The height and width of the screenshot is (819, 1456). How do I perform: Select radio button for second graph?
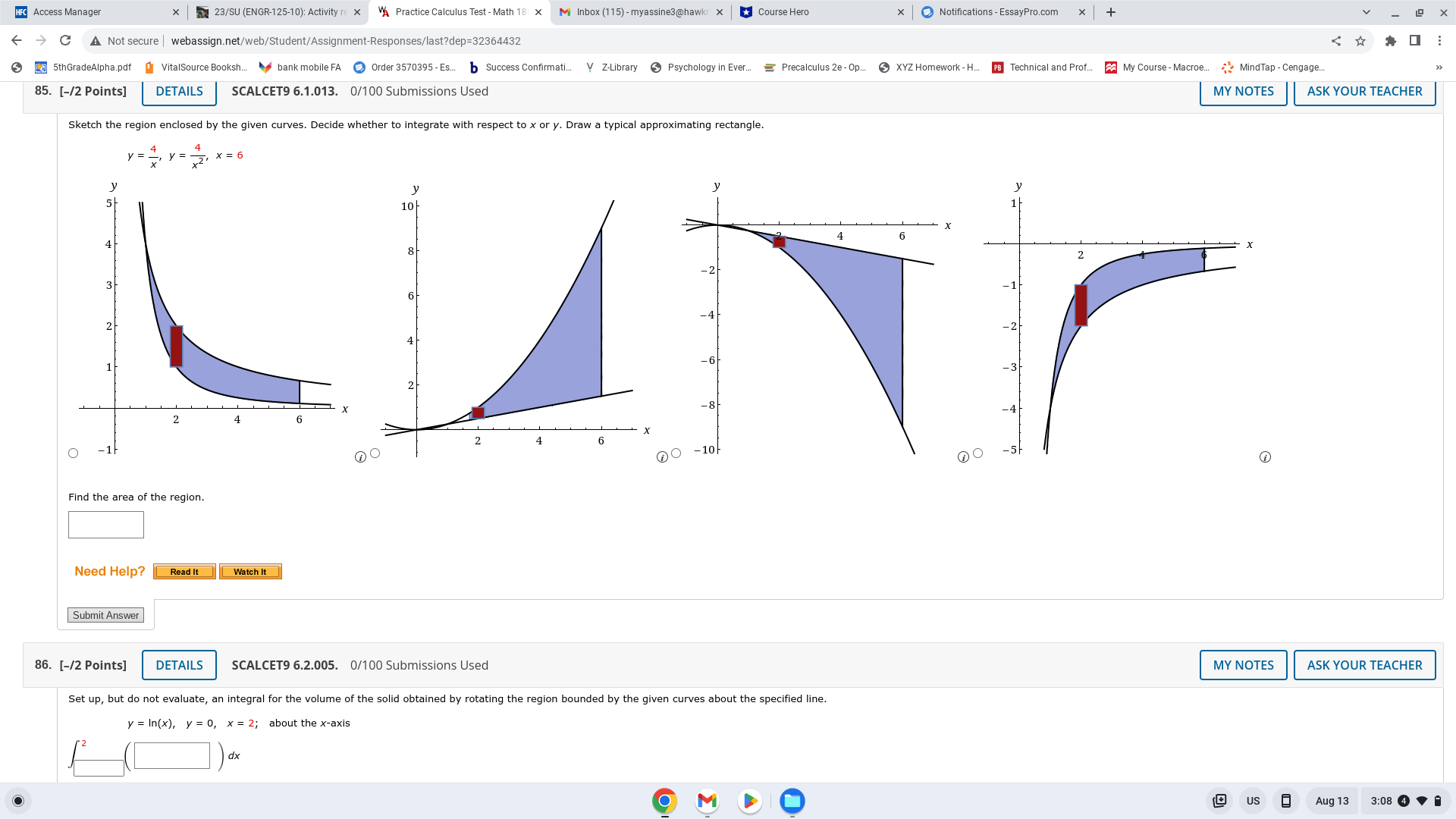(375, 453)
